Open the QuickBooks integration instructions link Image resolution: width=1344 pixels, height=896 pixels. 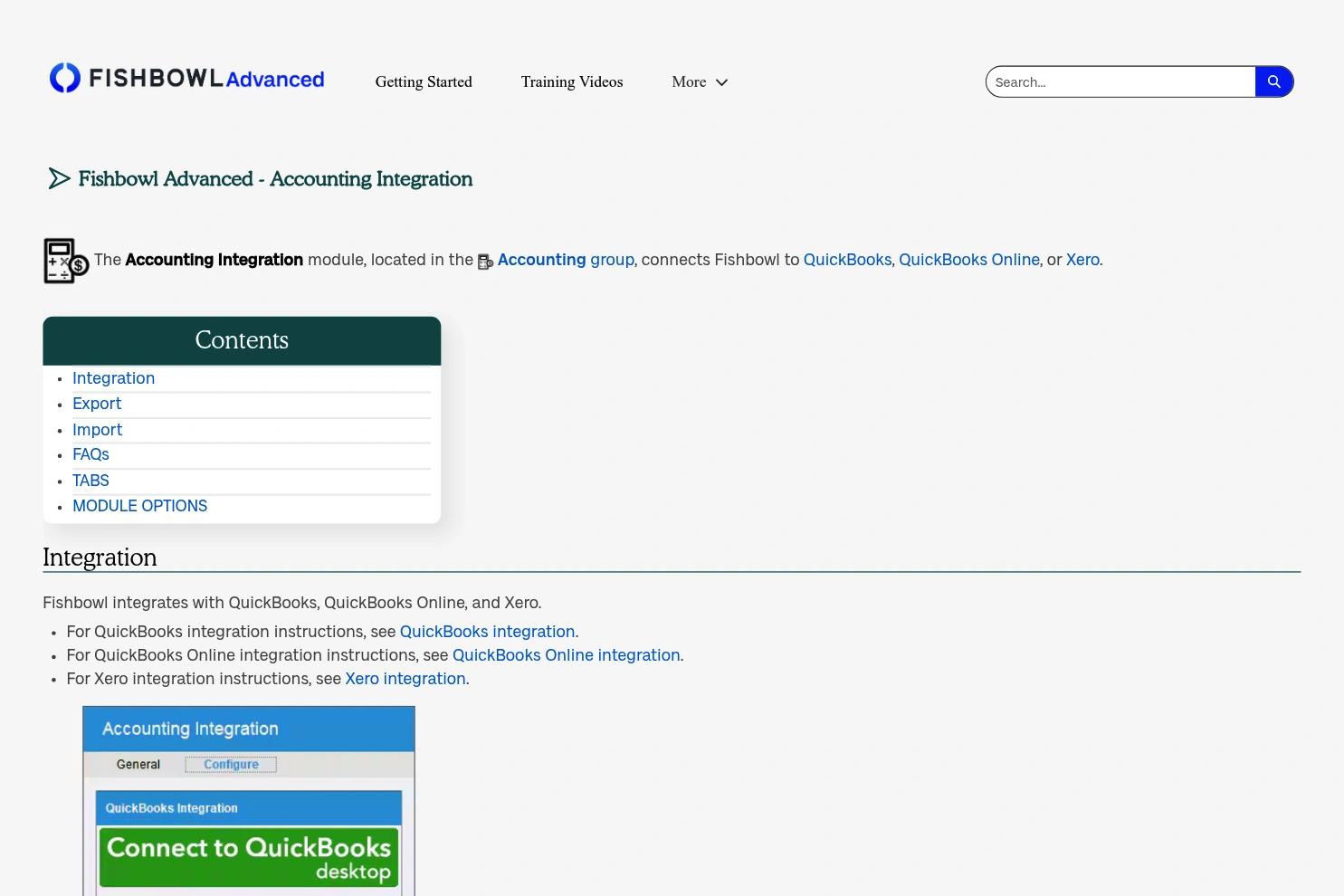pos(487,632)
